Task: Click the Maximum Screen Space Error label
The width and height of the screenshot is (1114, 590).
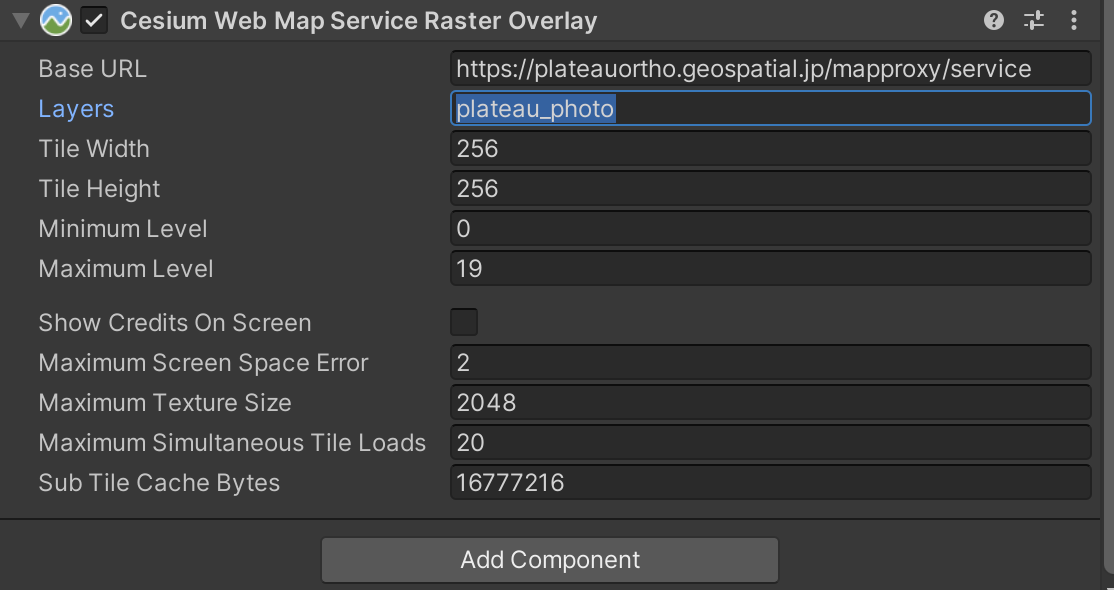Action: click(x=203, y=363)
